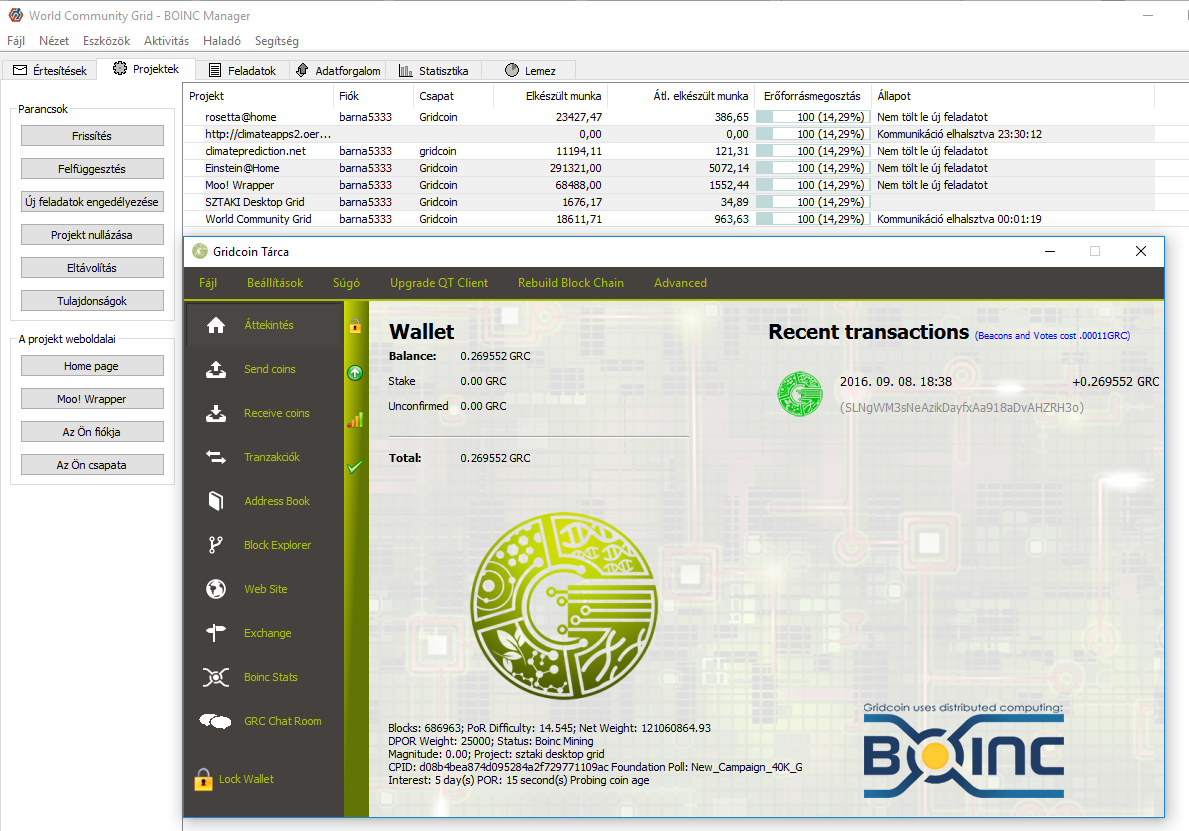The height and width of the screenshot is (831, 1189).
Task: Click the Projekt nullázása button
Action: [x=93, y=235]
